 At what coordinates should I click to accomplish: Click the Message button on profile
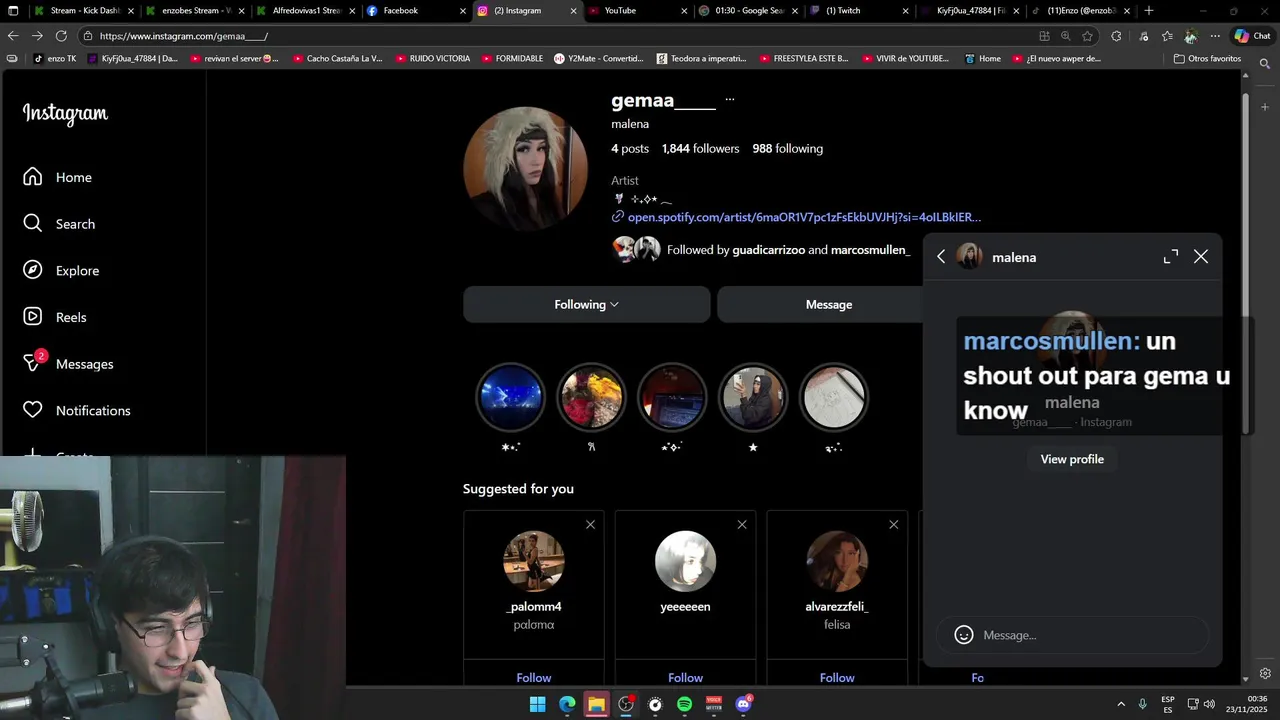coord(829,304)
